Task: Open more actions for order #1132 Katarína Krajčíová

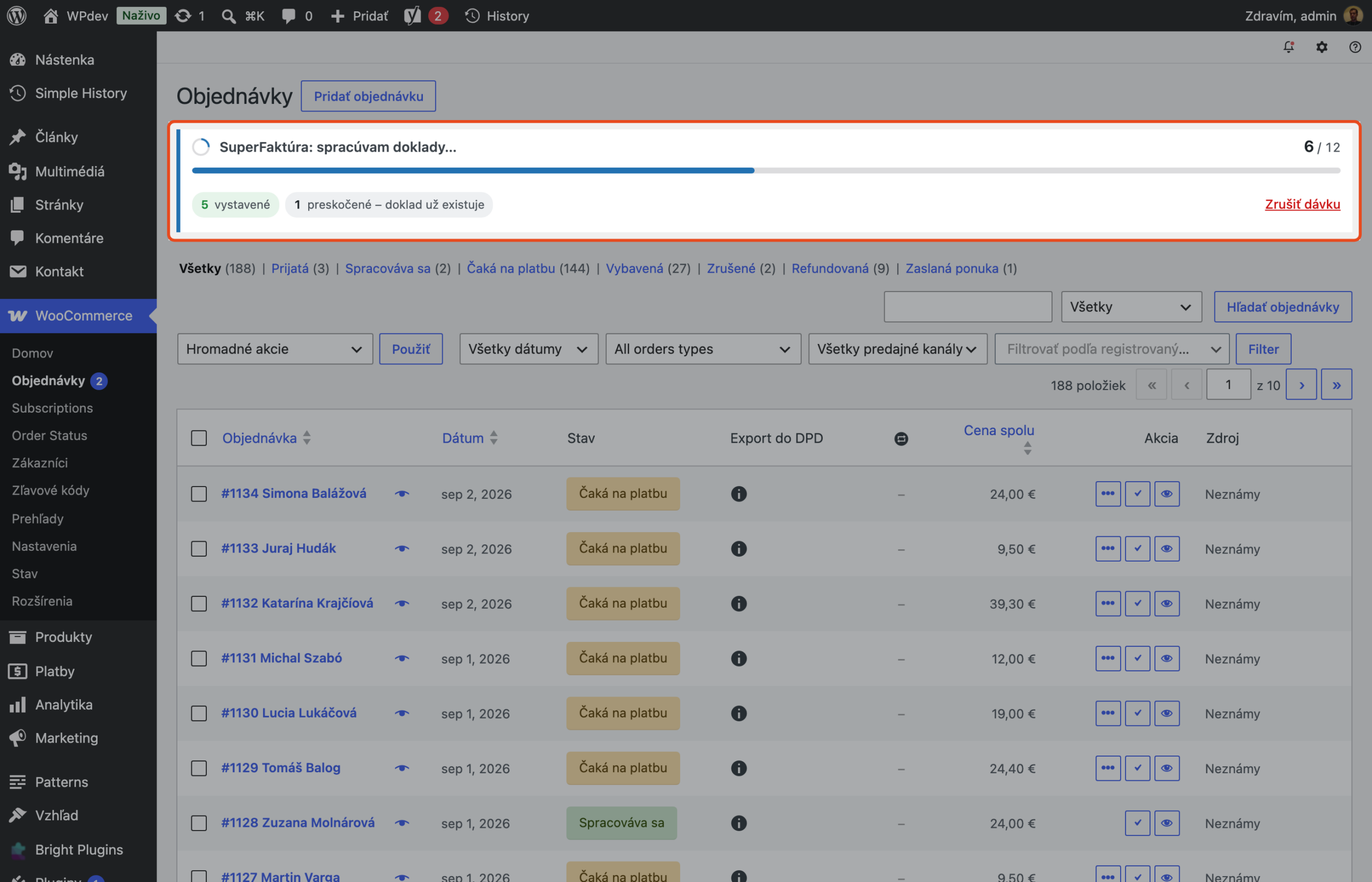Action: [1108, 604]
